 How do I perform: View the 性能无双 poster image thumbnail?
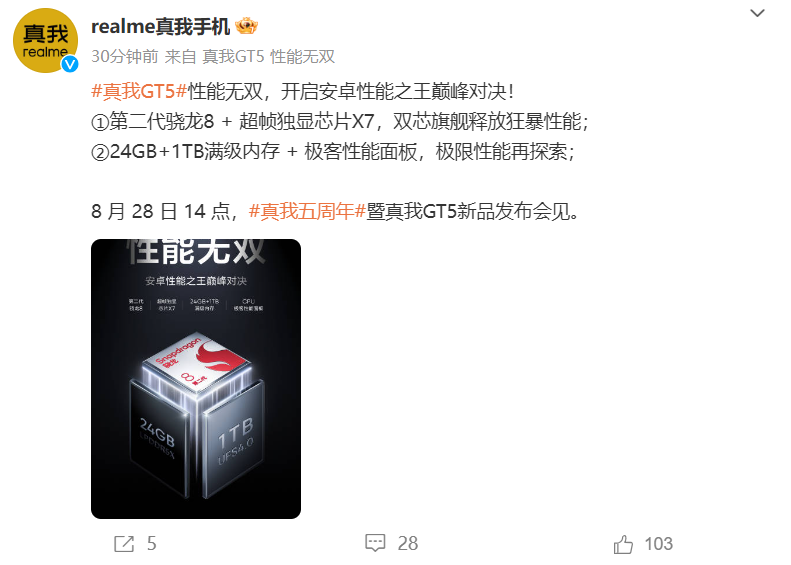[x=196, y=379]
